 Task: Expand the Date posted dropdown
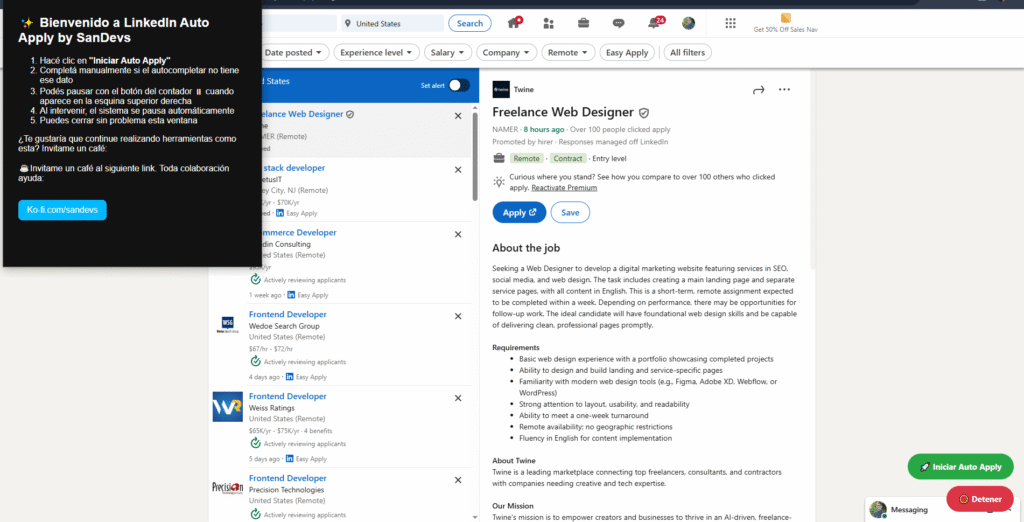293,53
